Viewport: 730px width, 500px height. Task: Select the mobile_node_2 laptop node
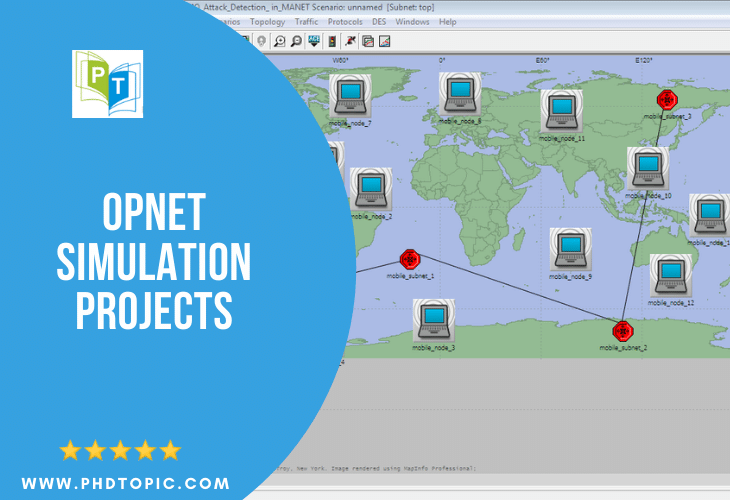371,189
